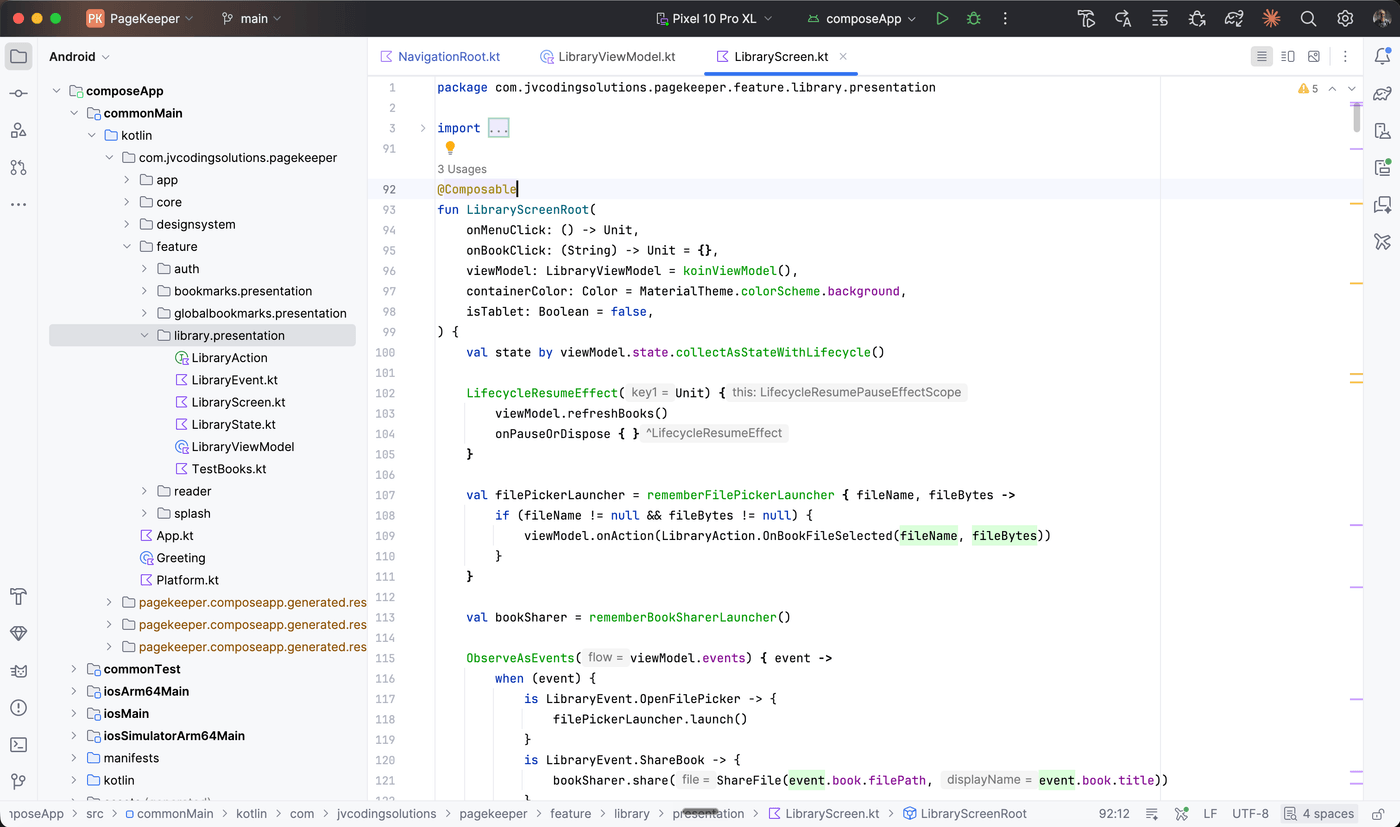Screen dimensions: 1400x827
Task: Click commonMain breadcrumb in navigation bar
Action: 167,813
